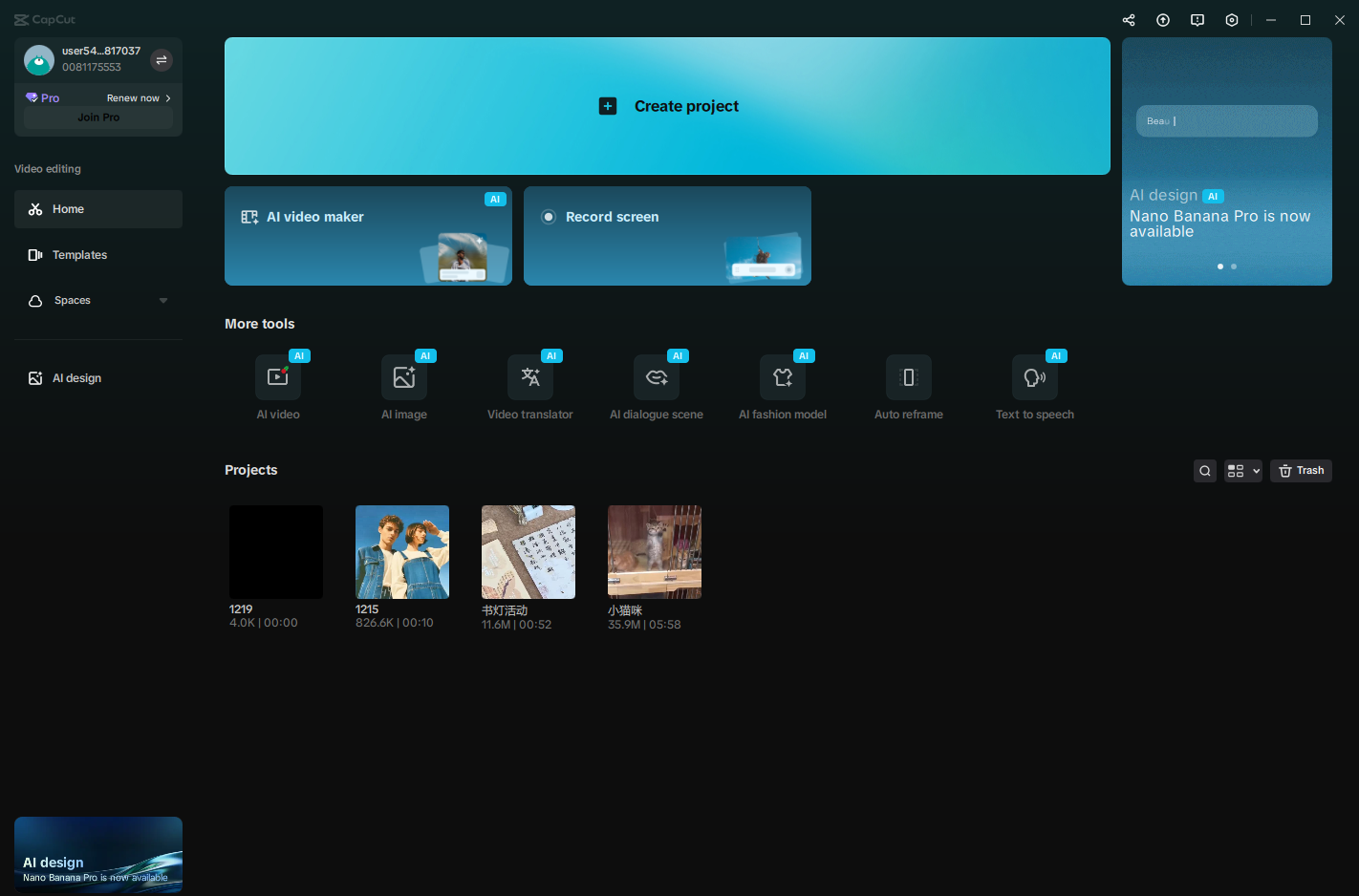Screen dimensions: 1359x896
Task: Open app settings from the title bar
Action: coord(1231,19)
